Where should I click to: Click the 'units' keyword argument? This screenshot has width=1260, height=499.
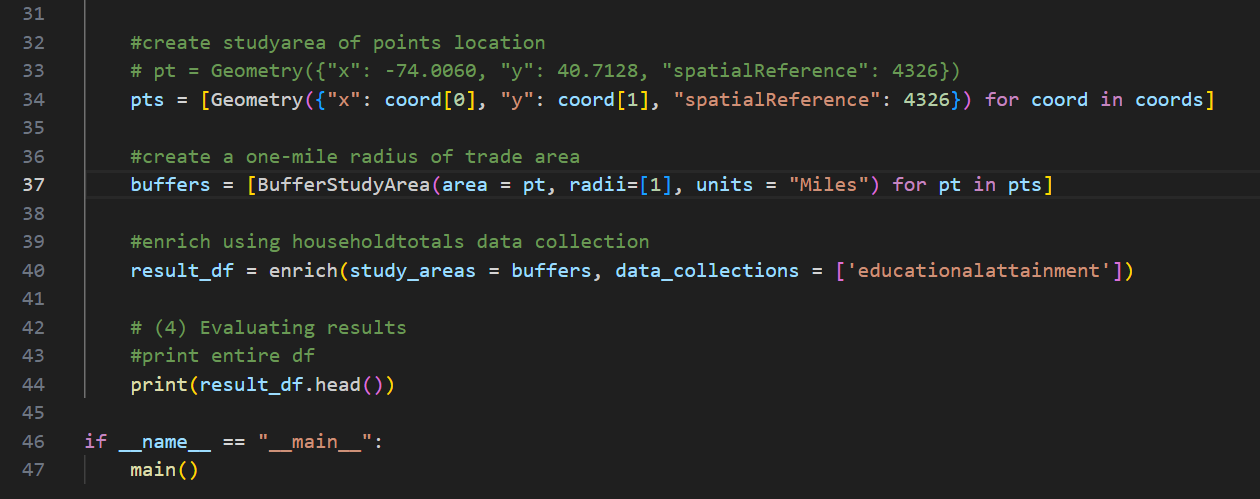point(725,186)
